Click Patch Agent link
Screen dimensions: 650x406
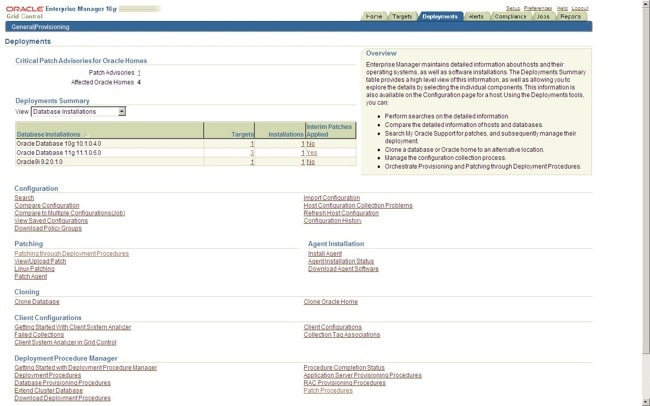point(31,276)
